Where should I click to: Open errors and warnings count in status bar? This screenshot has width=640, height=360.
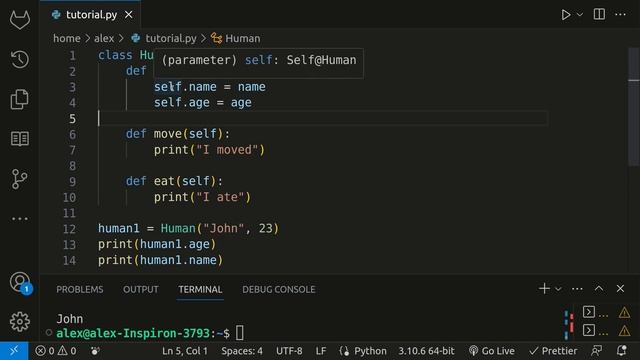(x=56, y=351)
